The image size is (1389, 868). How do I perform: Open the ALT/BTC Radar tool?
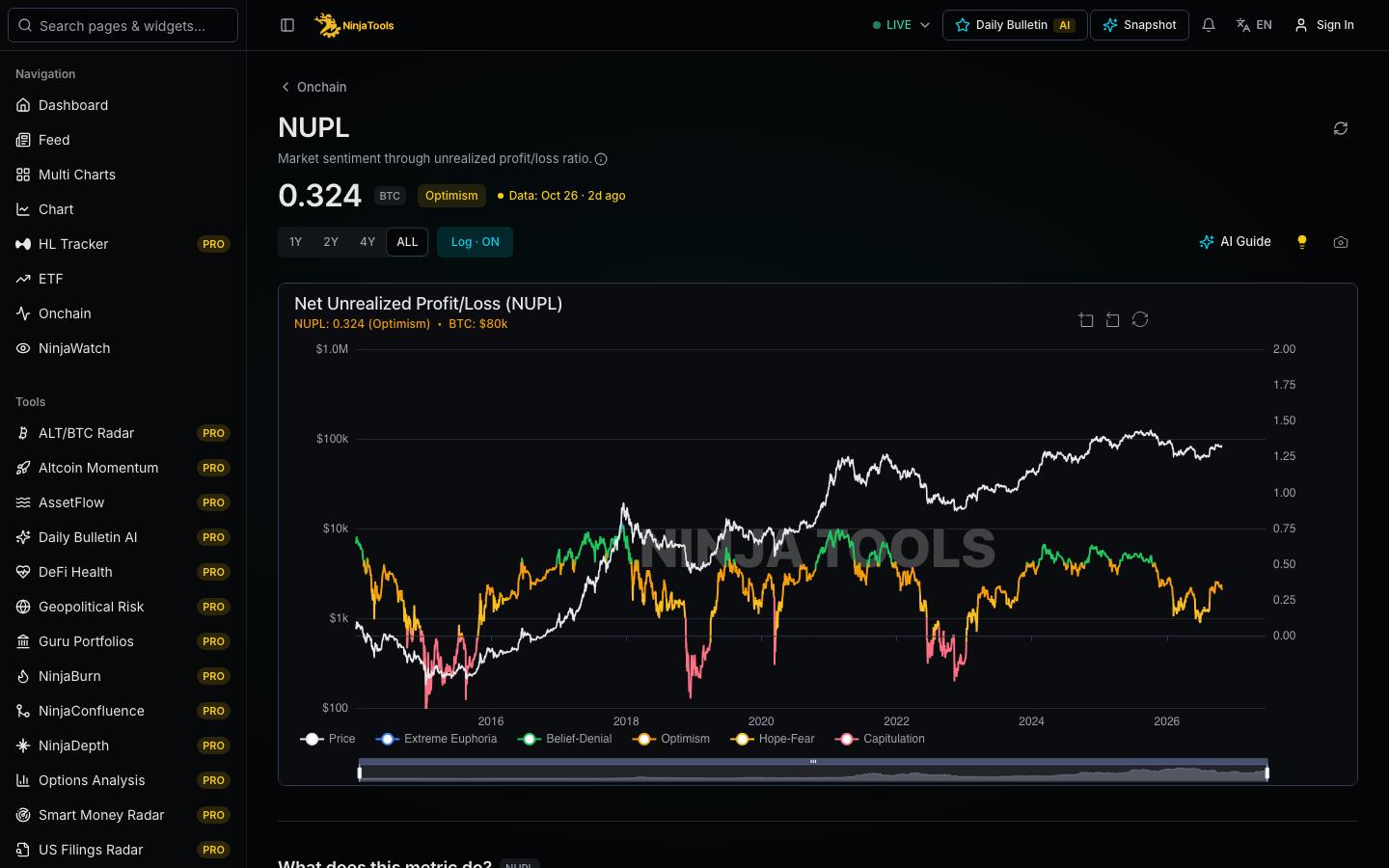(x=123, y=433)
